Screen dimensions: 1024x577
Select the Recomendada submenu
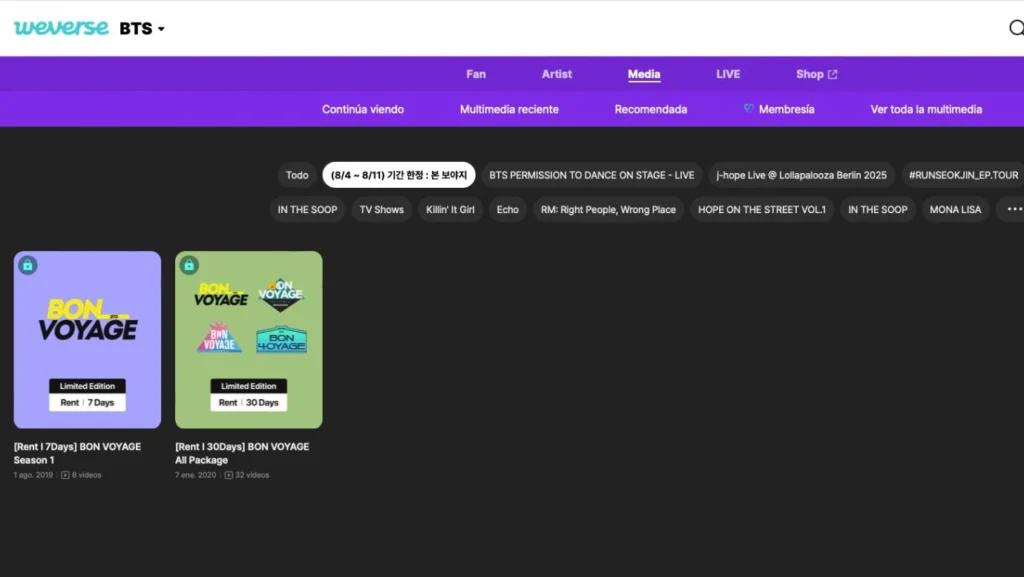point(650,110)
